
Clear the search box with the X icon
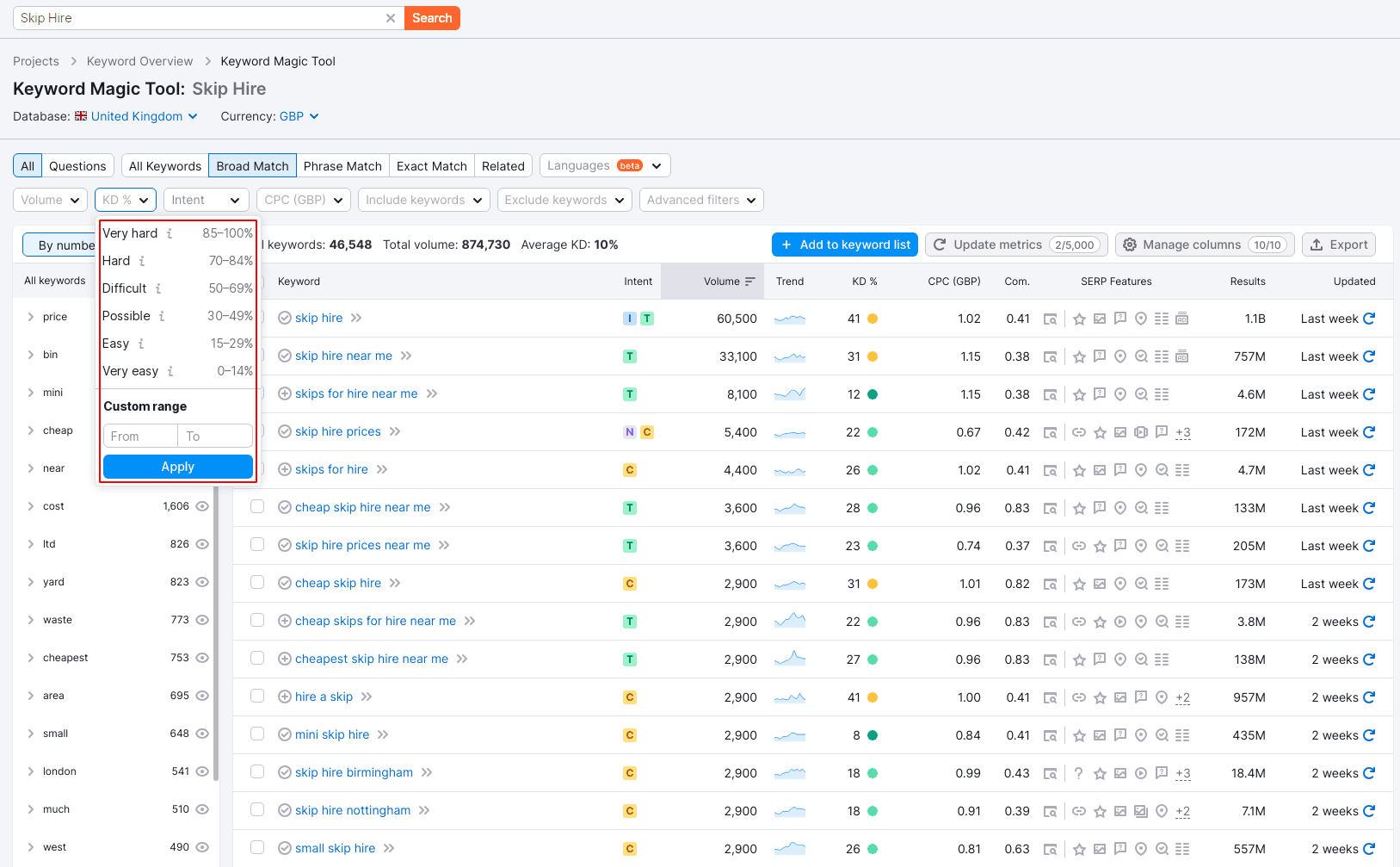pyautogui.click(x=391, y=18)
